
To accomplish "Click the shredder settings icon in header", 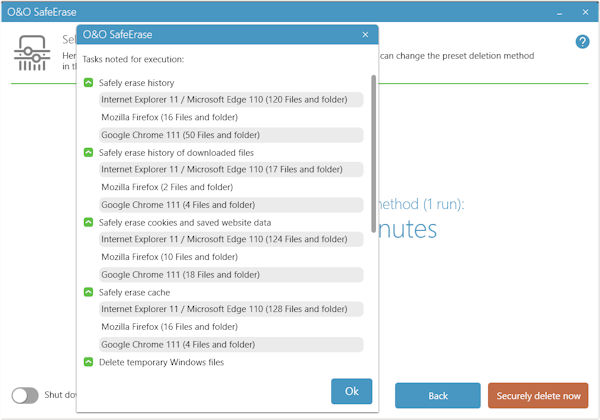I will point(32,53).
